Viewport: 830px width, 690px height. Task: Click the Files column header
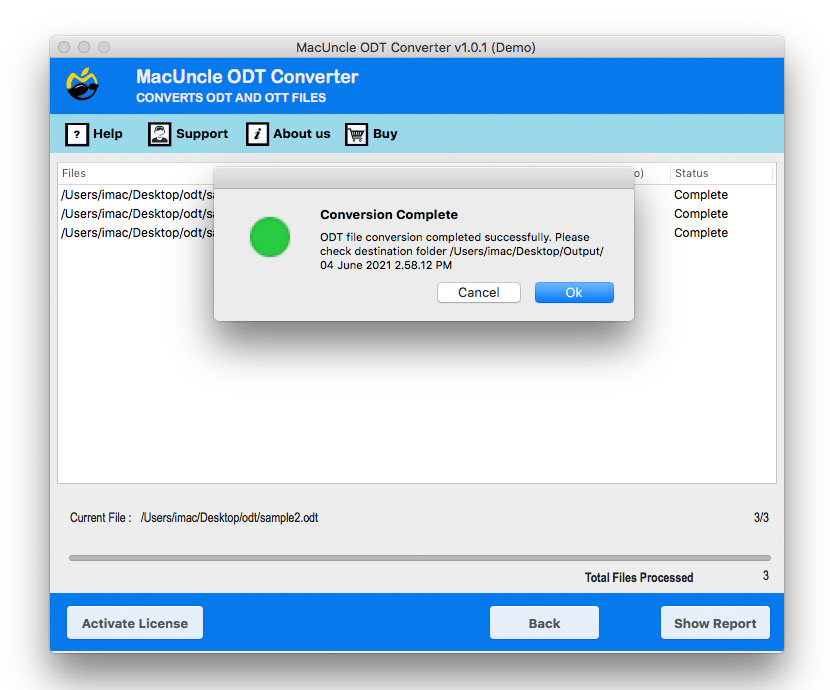74,173
